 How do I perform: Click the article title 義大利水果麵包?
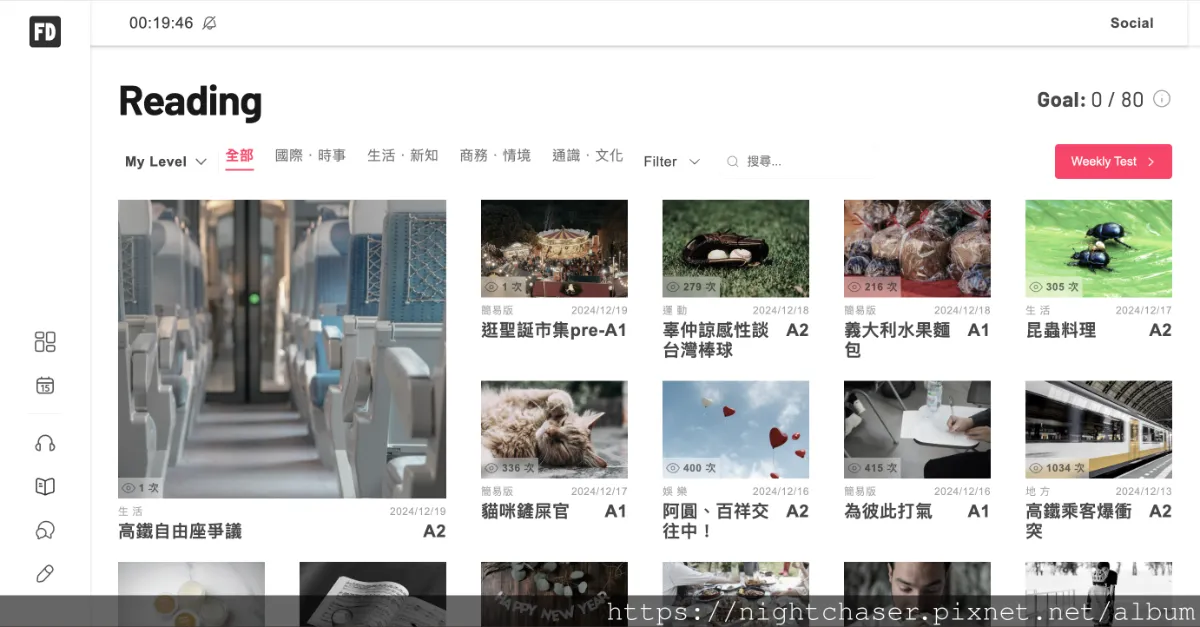point(897,340)
